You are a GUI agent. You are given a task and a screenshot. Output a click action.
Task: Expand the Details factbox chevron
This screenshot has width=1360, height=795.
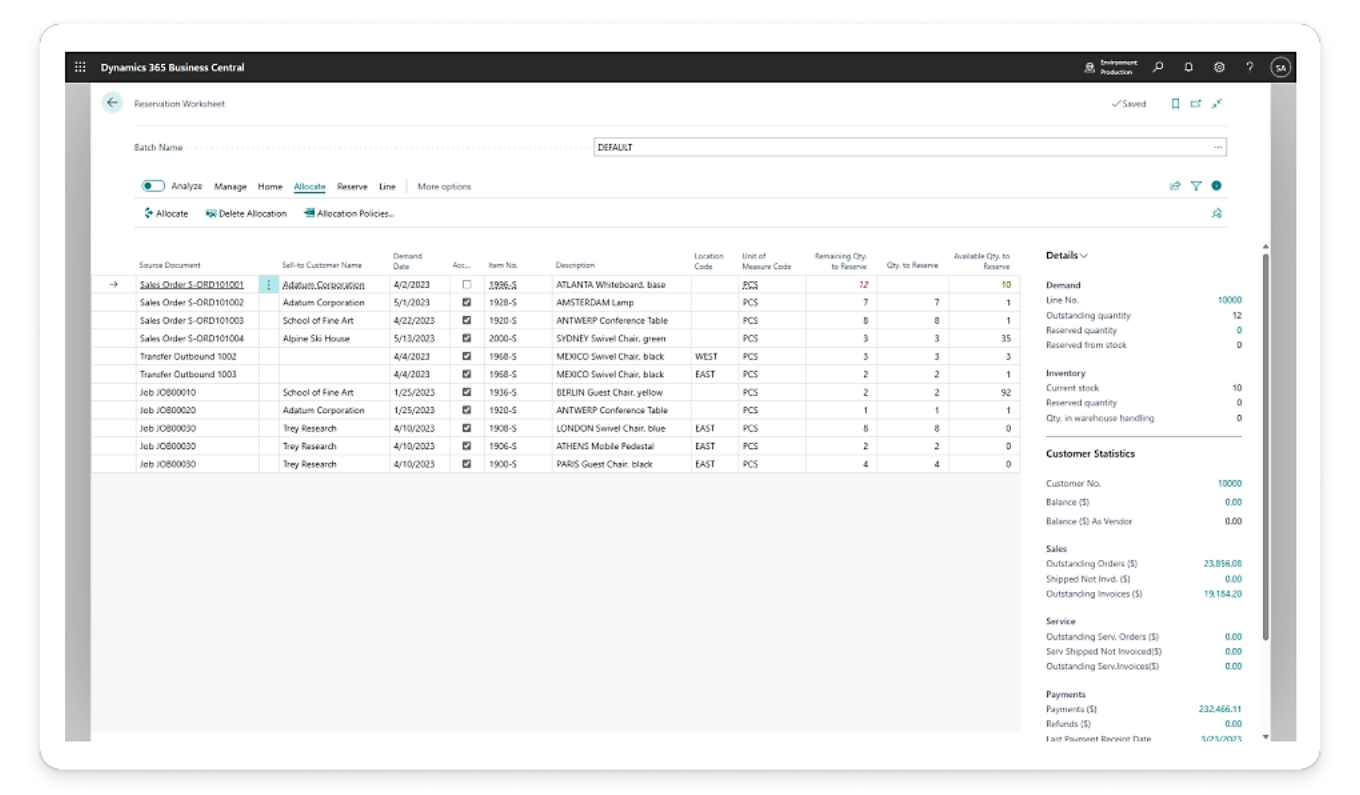coord(1084,256)
